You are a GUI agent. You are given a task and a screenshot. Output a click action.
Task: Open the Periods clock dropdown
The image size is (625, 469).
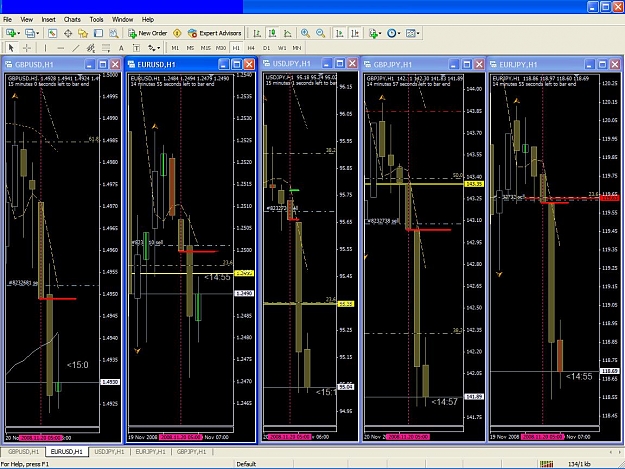(393, 33)
